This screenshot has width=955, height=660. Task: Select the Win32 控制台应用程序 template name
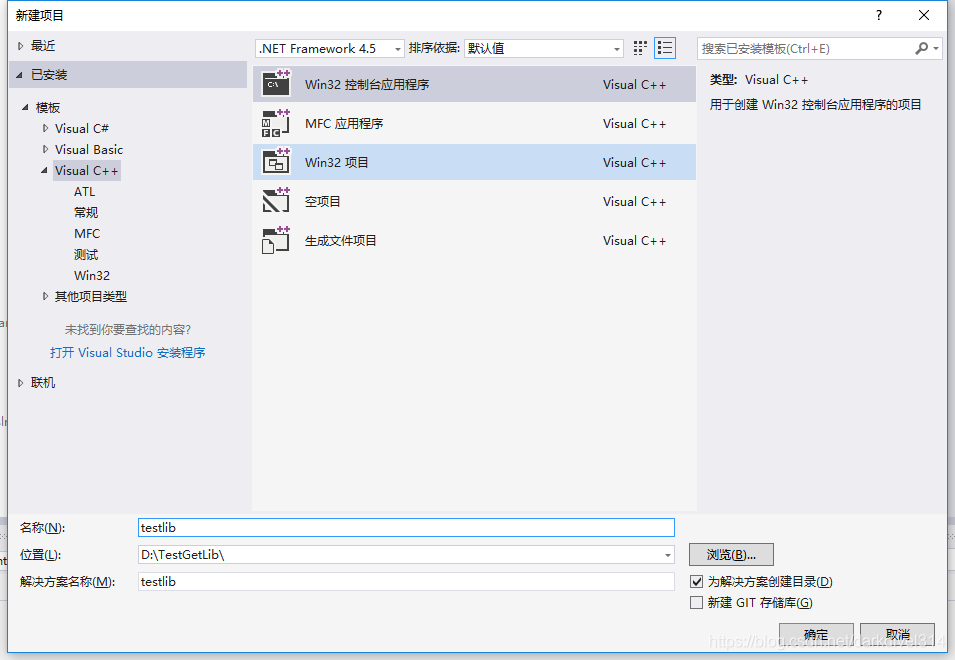point(367,85)
